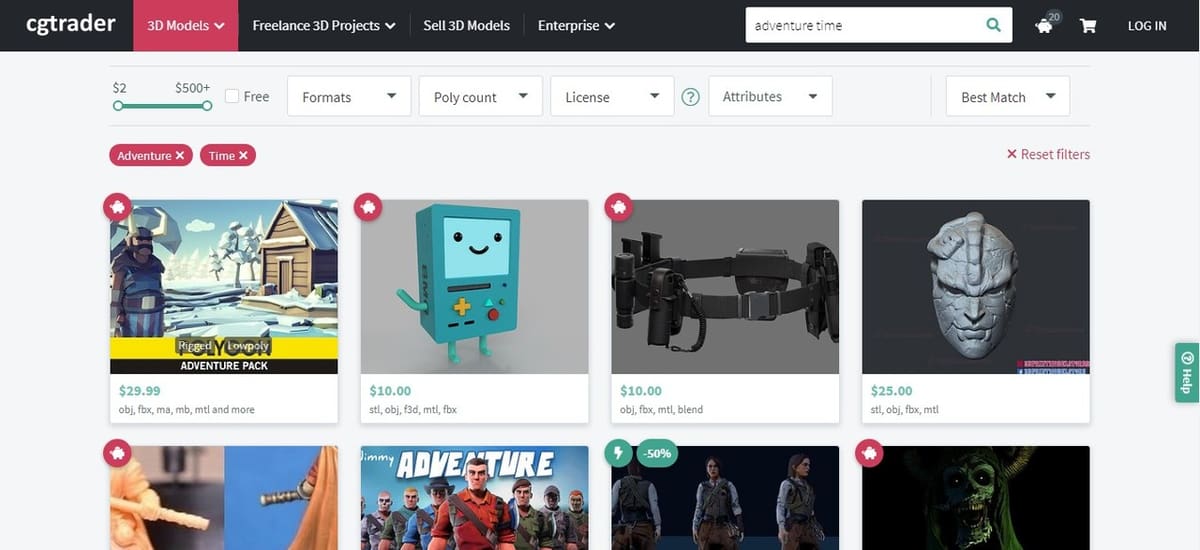Open the sword figurine thumbnail
This screenshot has width=1200, height=550.
coord(224,498)
